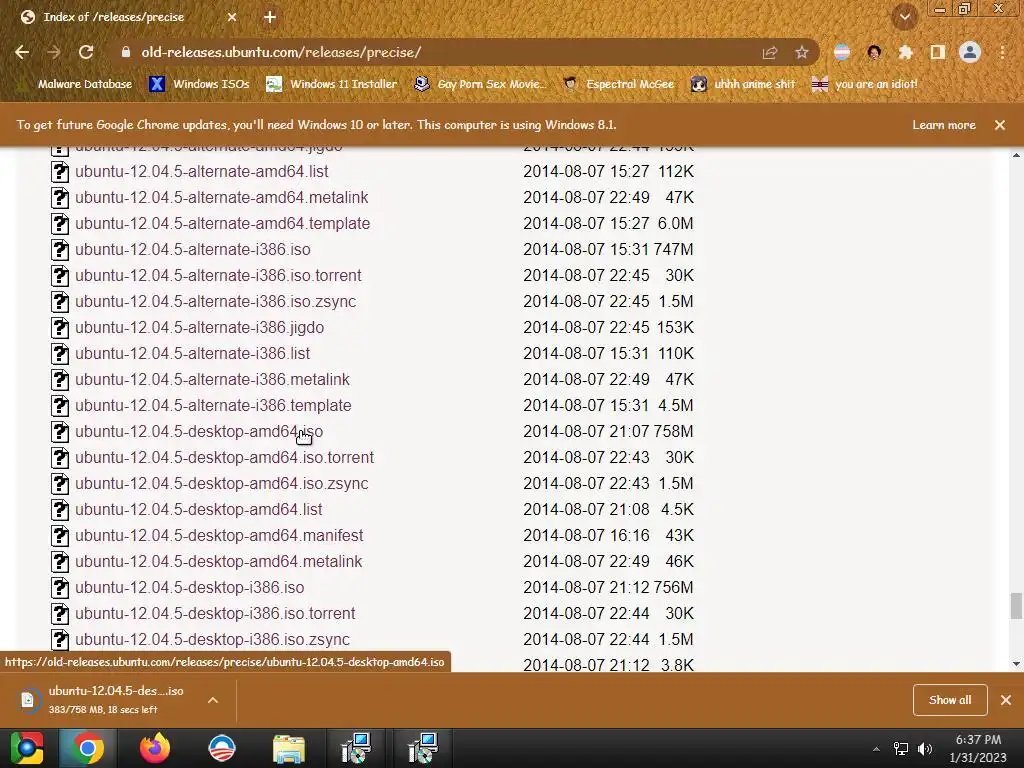The height and width of the screenshot is (768, 1024).
Task: Go back to the previous page
Action: pyautogui.click(x=22, y=52)
